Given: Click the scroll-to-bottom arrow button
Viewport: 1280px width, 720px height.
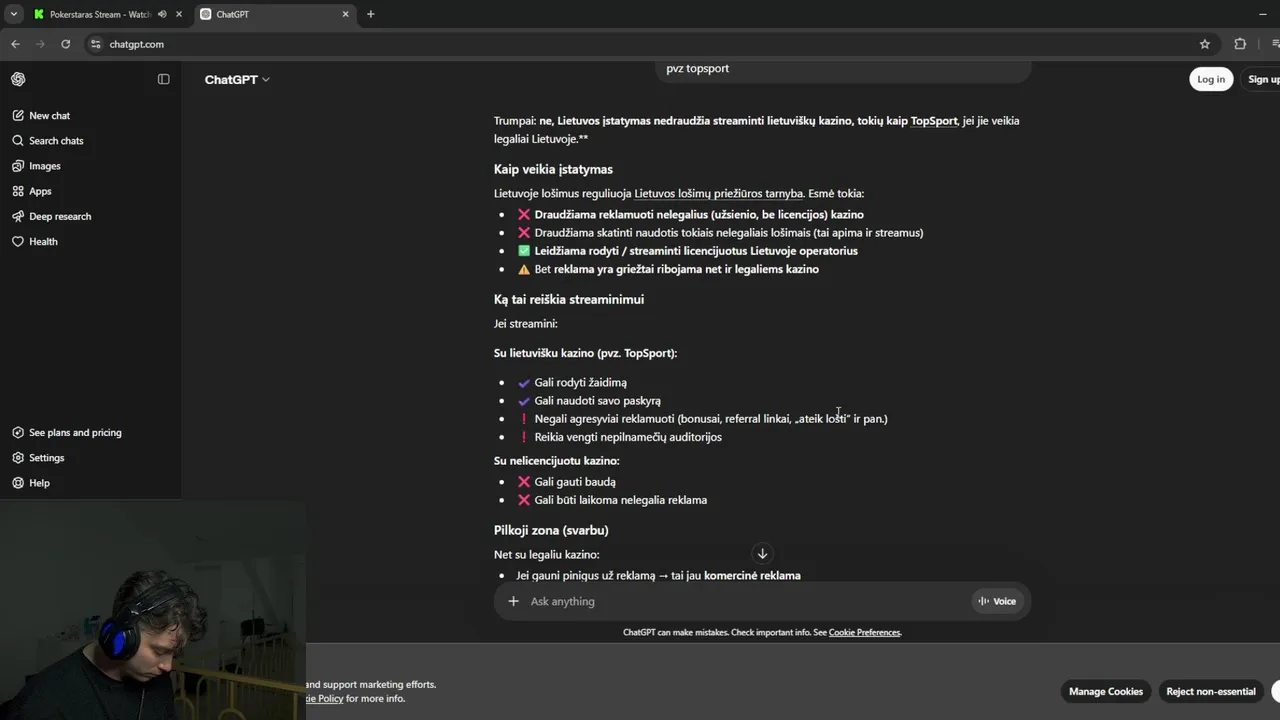Looking at the screenshot, I should coord(762,554).
